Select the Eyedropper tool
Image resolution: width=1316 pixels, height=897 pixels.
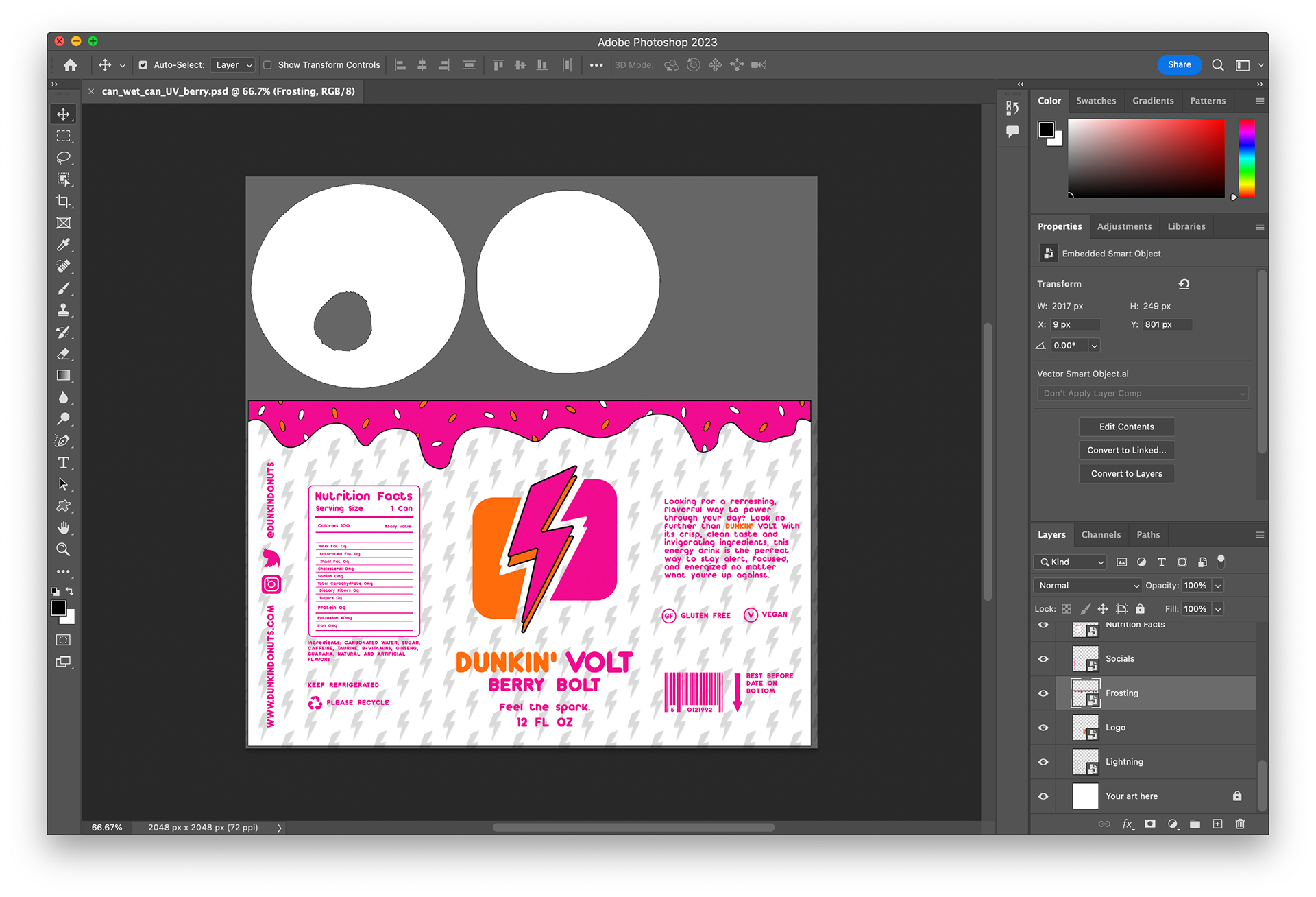point(63,245)
